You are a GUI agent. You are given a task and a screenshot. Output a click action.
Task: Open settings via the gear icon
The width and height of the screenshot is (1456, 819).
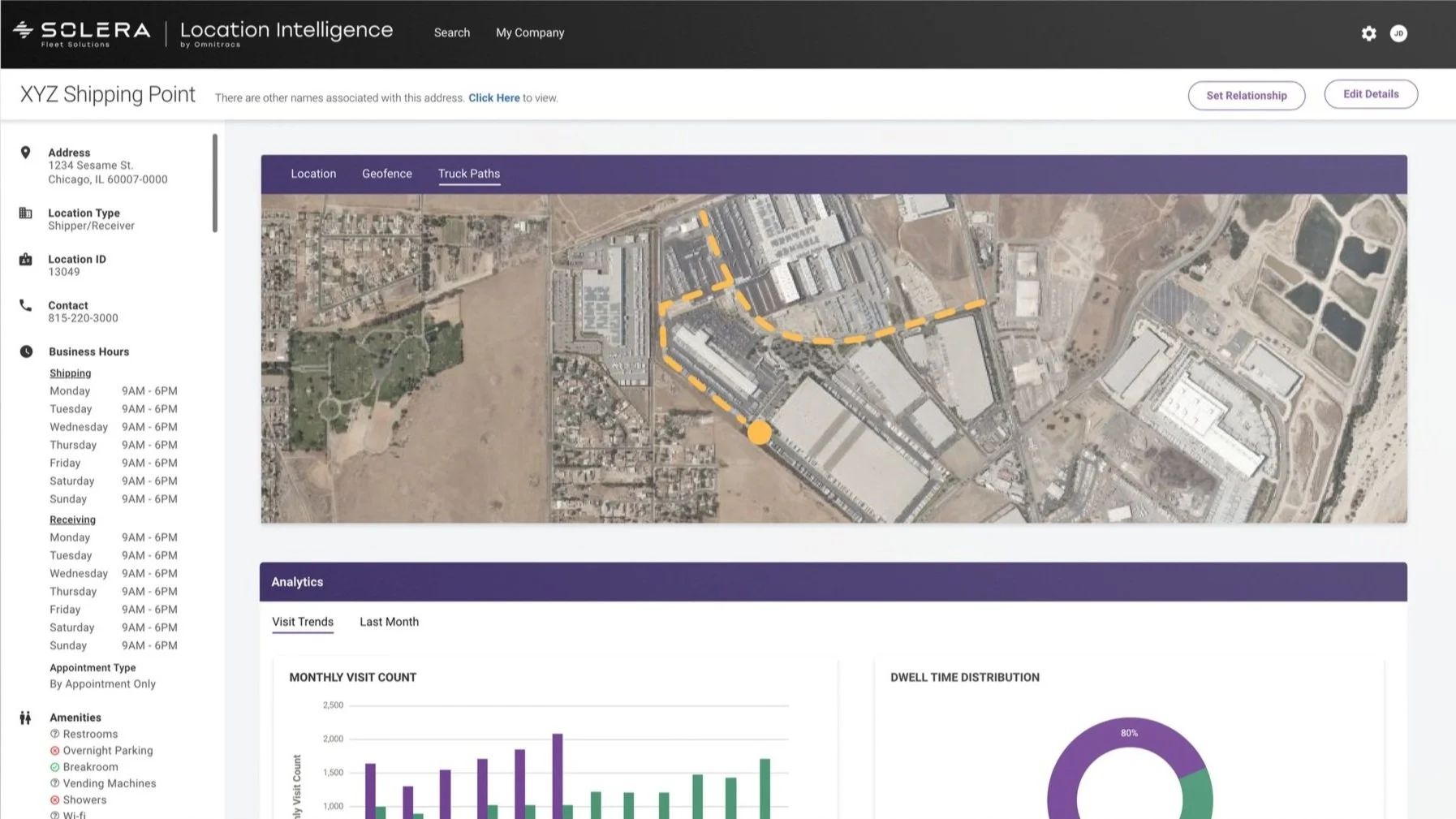click(x=1368, y=33)
